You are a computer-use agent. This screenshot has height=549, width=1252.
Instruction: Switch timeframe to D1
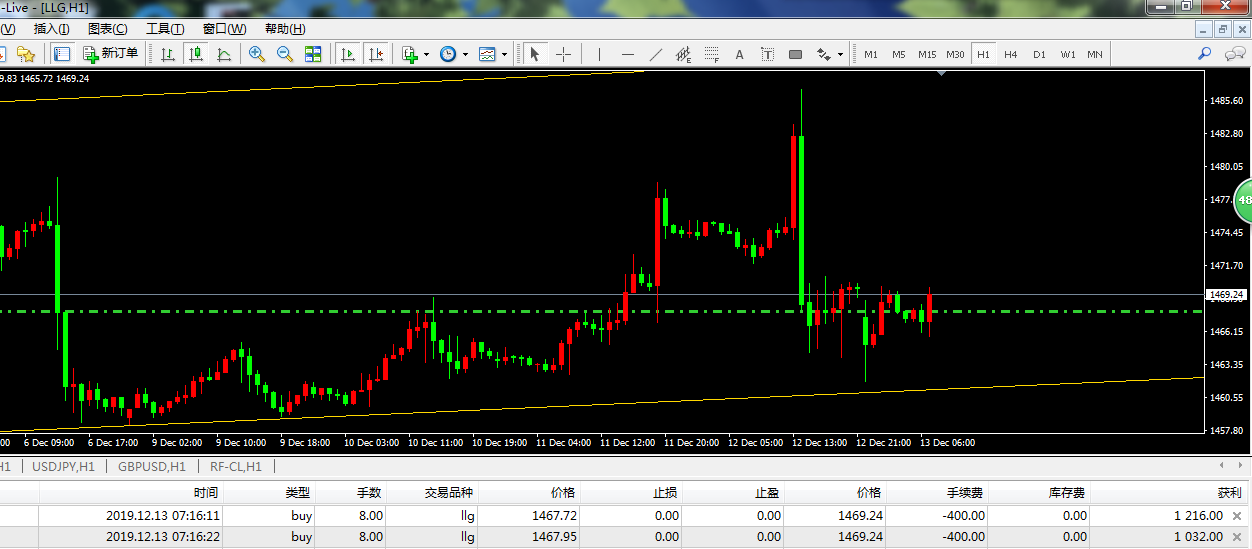[1039, 54]
